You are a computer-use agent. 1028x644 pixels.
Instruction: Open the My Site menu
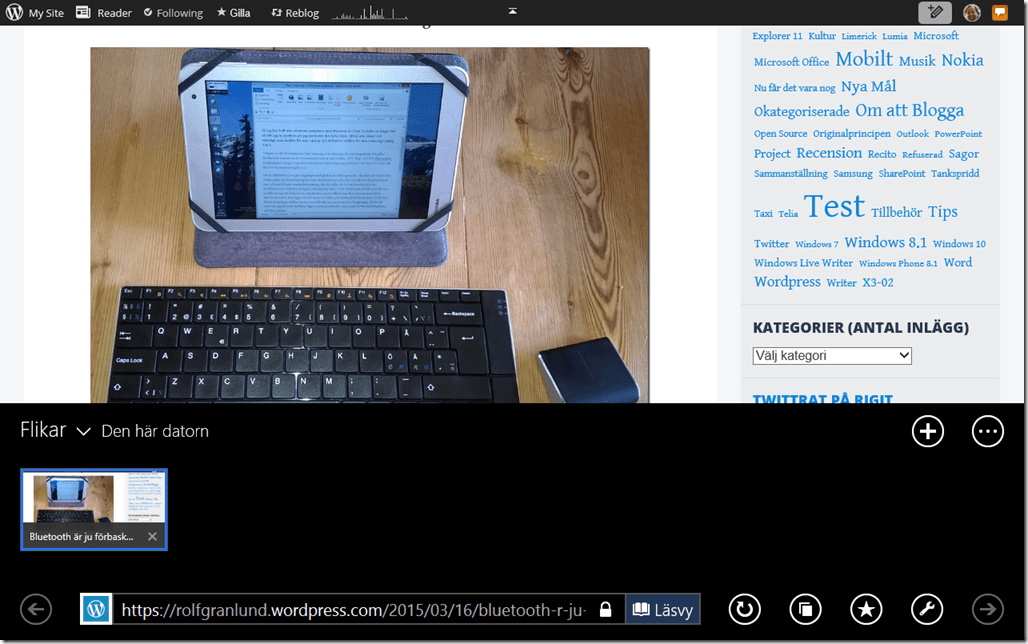coord(35,13)
